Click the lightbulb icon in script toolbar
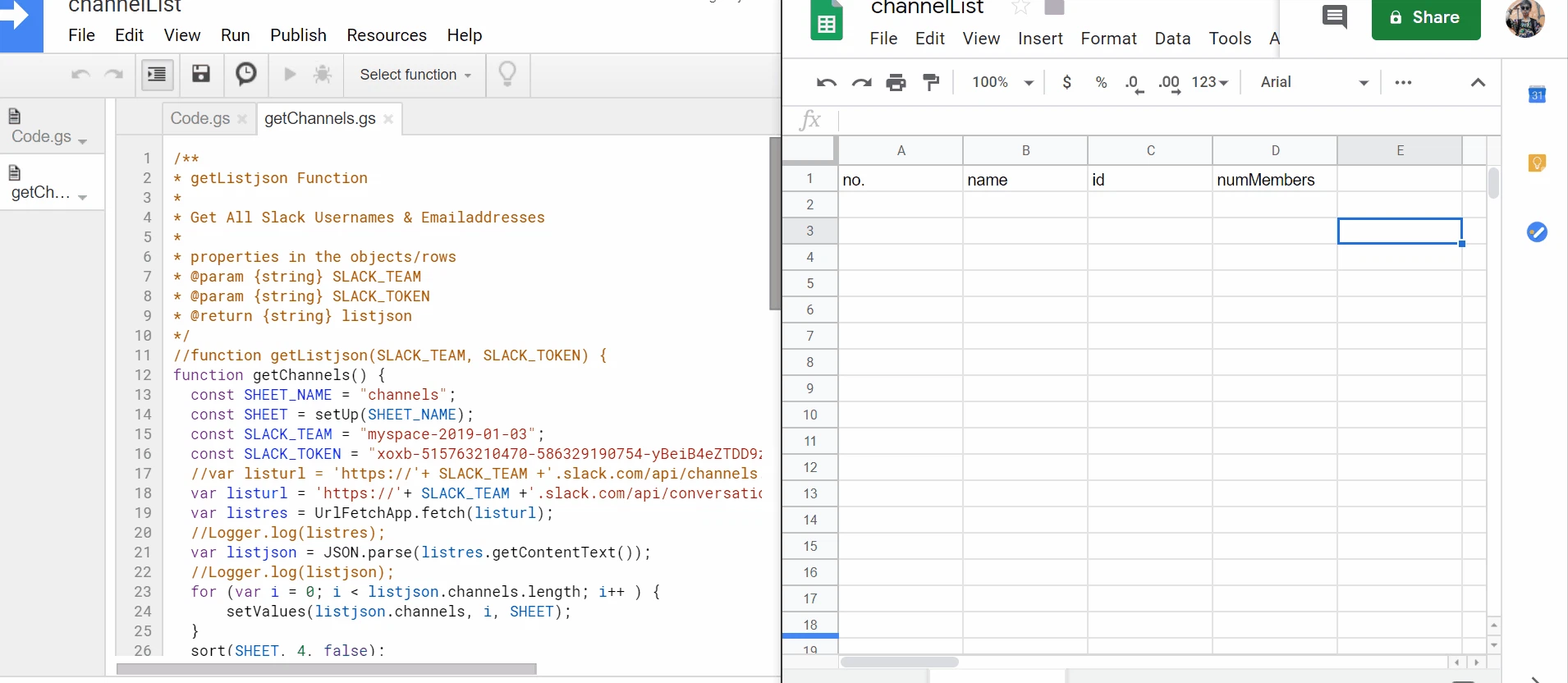This screenshot has height=683, width=1568. 507,75
